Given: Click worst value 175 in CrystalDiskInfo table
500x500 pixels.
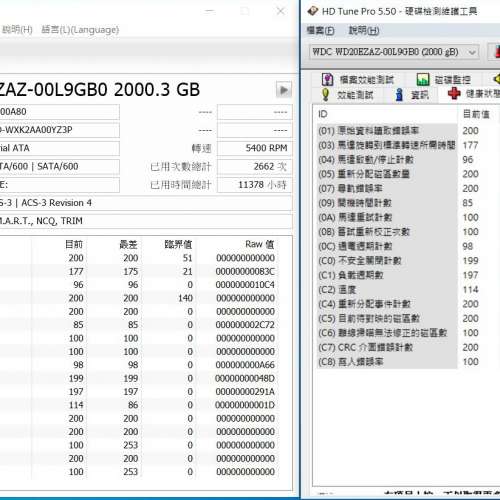Looking at the screenshot, I should tap(131, 272).
